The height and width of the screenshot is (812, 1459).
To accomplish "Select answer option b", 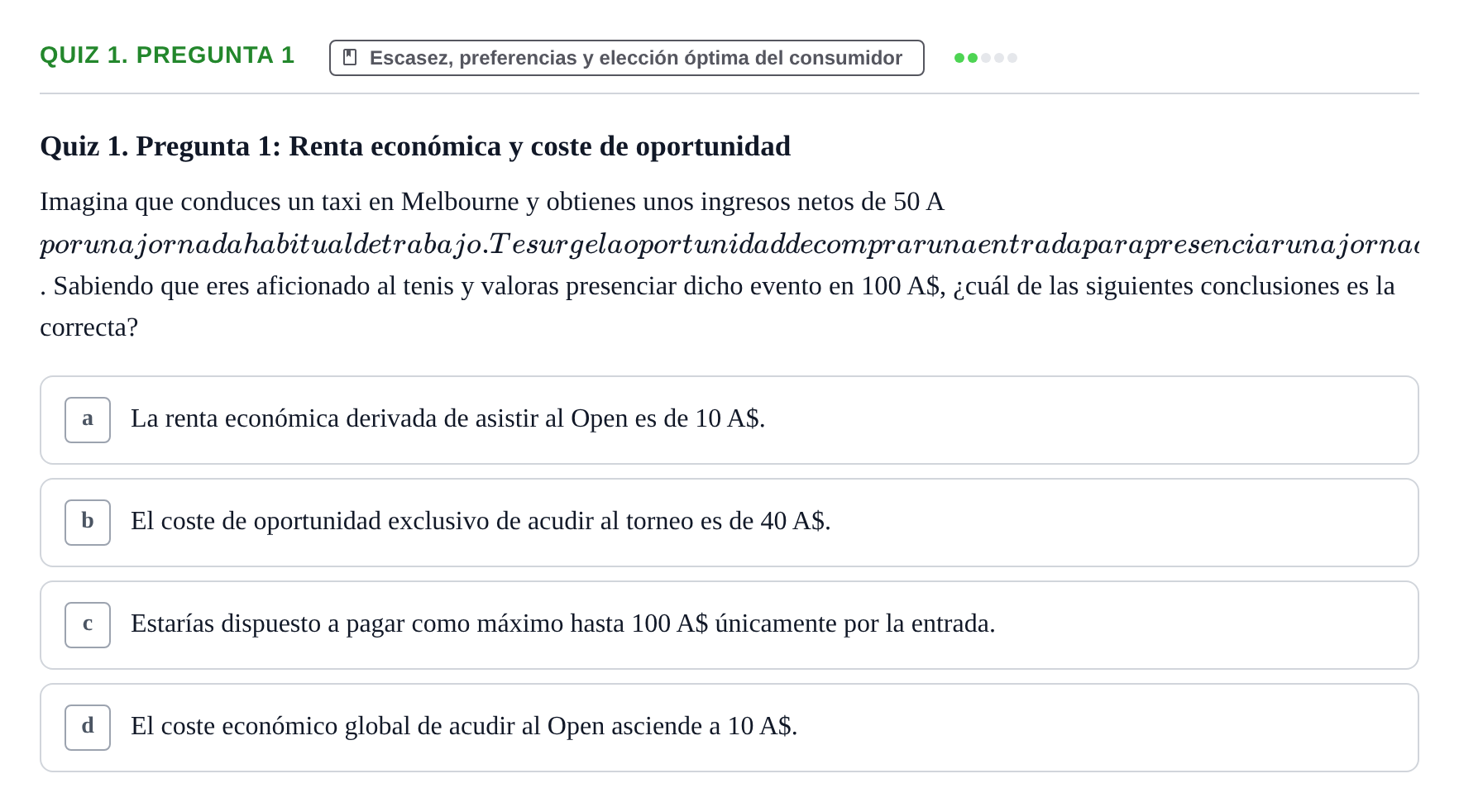I will [729, 523].
